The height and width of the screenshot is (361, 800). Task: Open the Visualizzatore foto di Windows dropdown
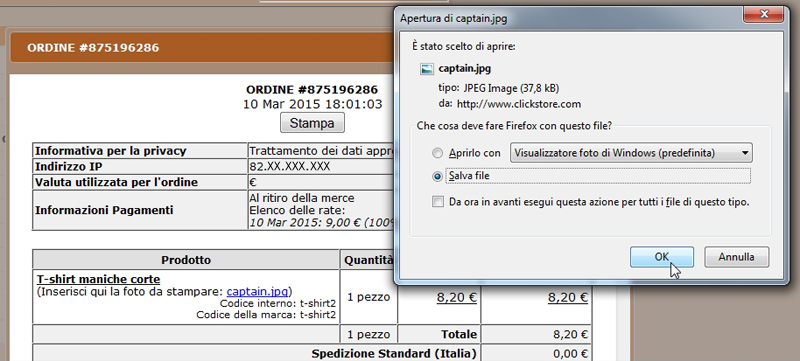631,153
